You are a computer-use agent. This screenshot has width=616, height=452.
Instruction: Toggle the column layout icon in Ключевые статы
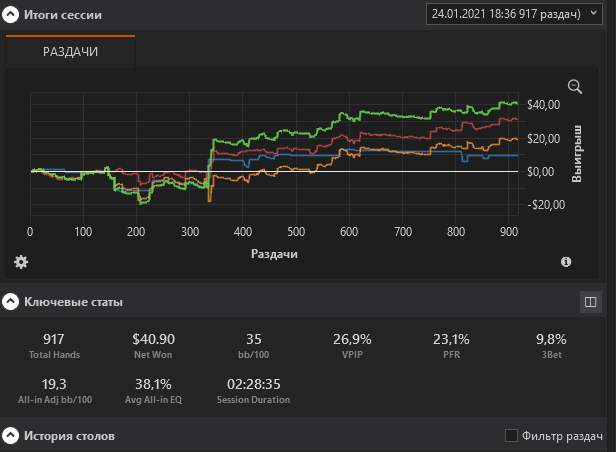pyautogui.click(x=590, y=301)
